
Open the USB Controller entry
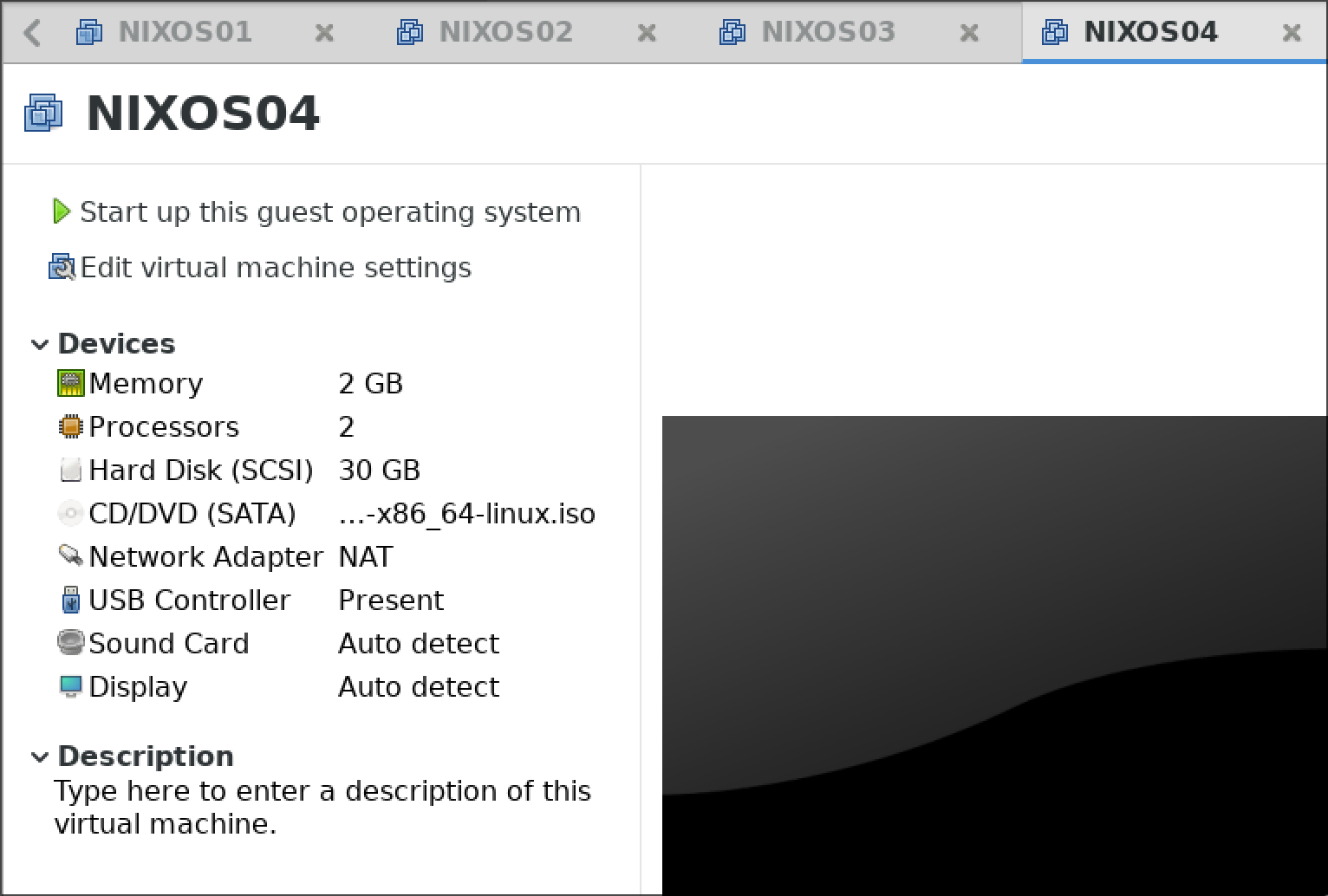pos(190,600)
